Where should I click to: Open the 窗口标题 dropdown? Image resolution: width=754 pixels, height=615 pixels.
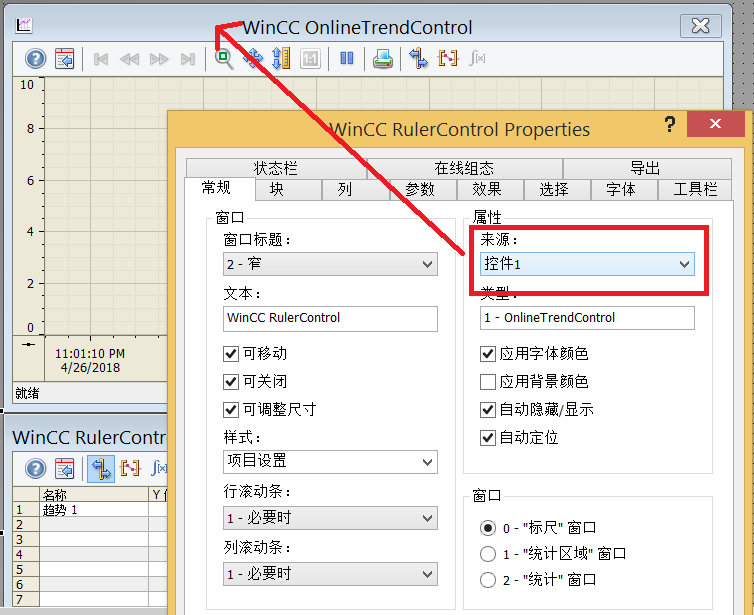click(330, 264)
